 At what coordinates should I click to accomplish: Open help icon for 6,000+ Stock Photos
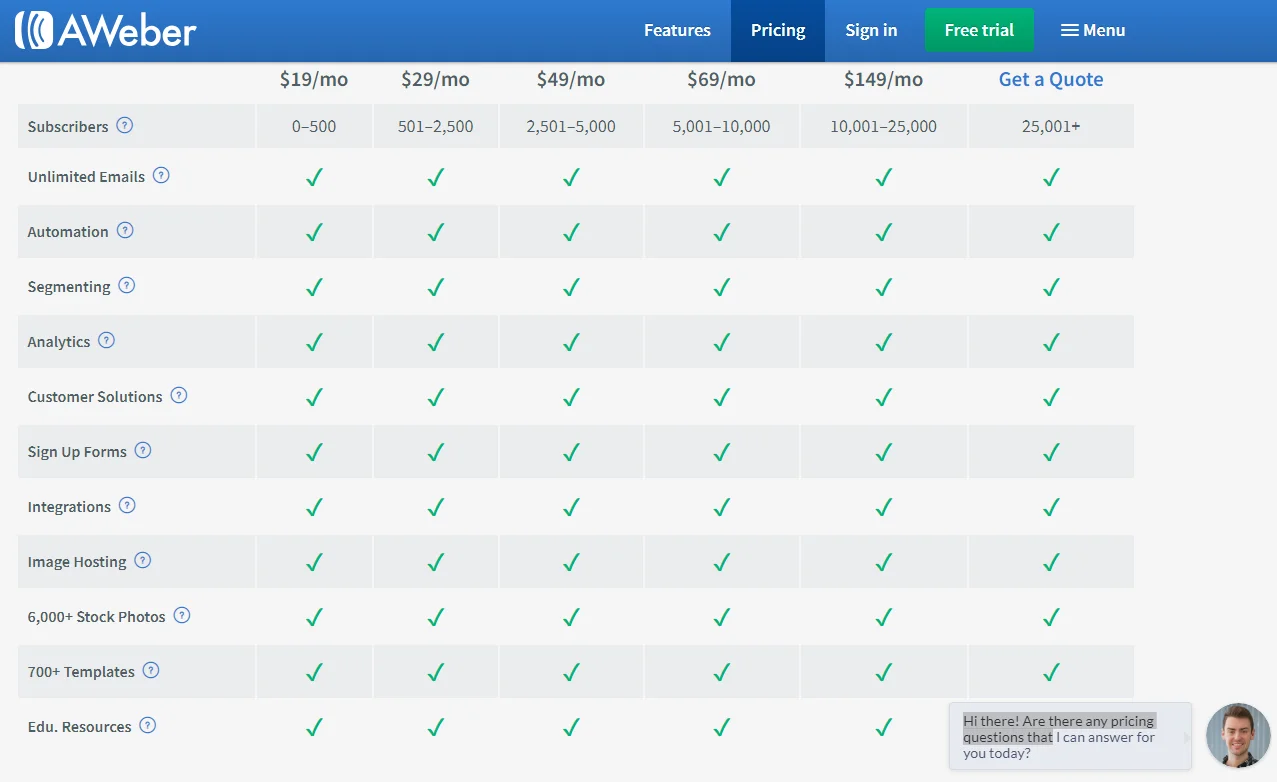point(182,616)
